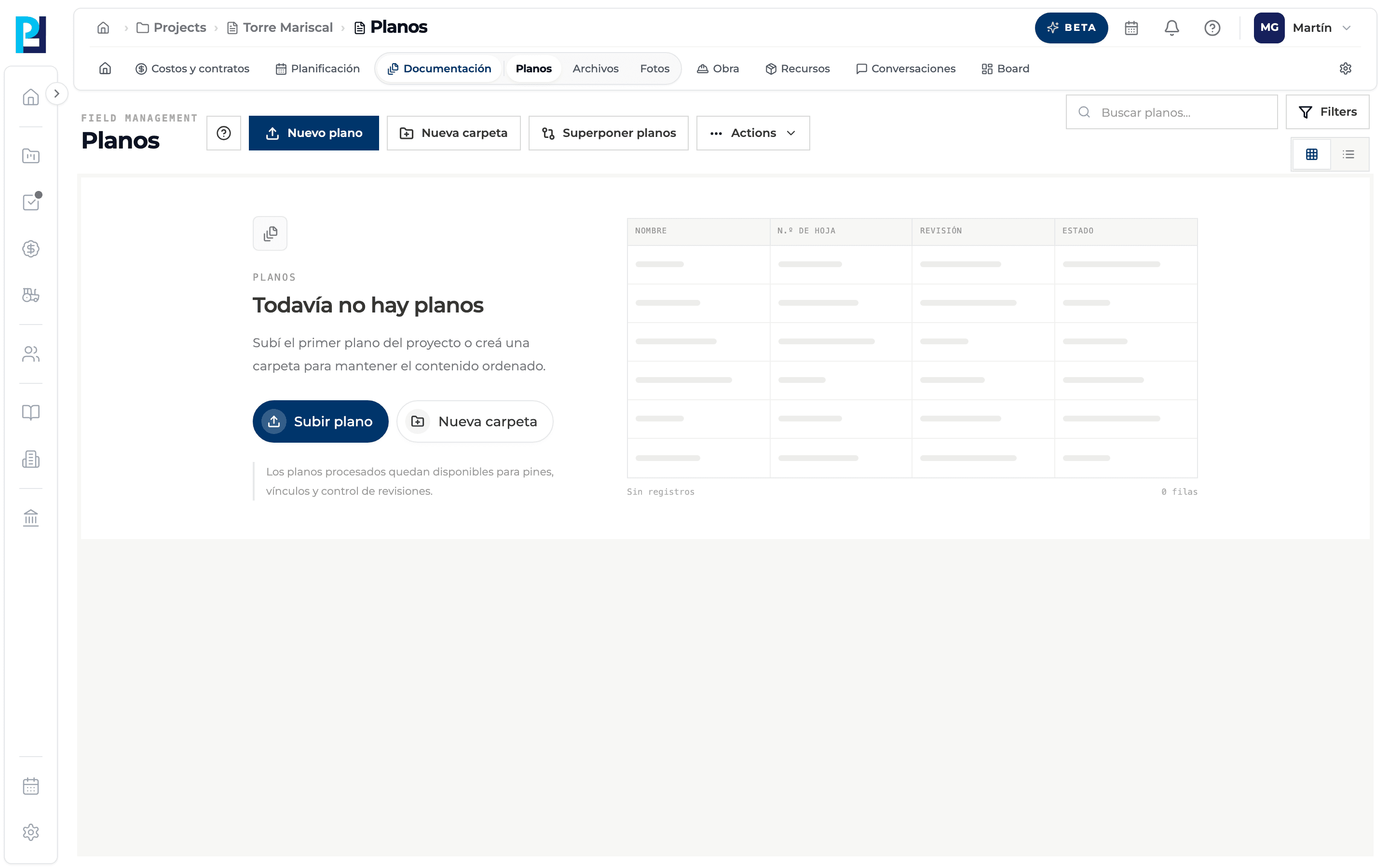The image size is (1389, 868).
Task: Click the Nuevo plano button
Action: point(313,133)
